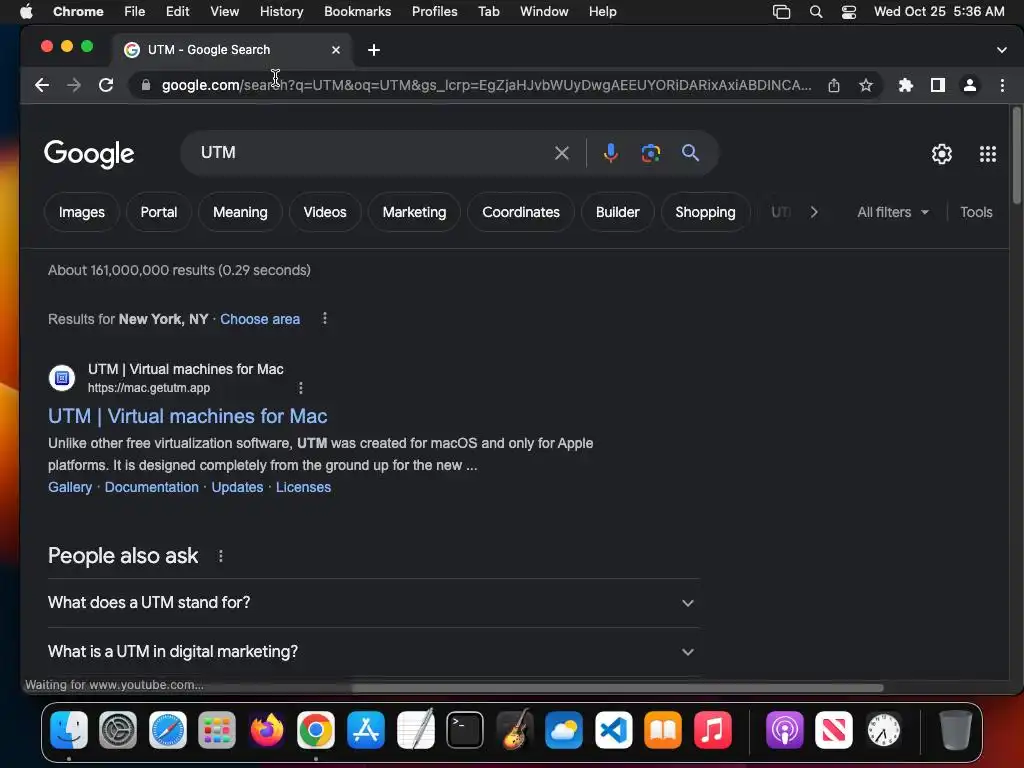
Task: Open the Licenses sitelink
Action: (x=303, y=487)
